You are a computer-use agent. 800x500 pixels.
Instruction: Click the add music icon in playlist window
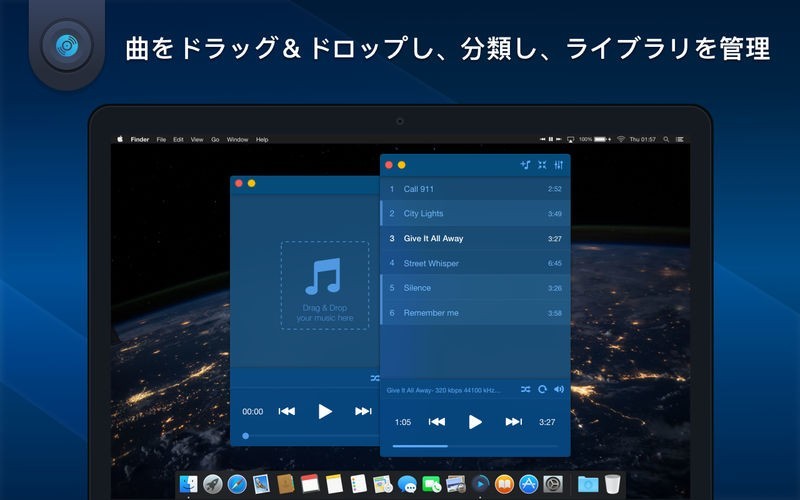[x=525, y=165]
